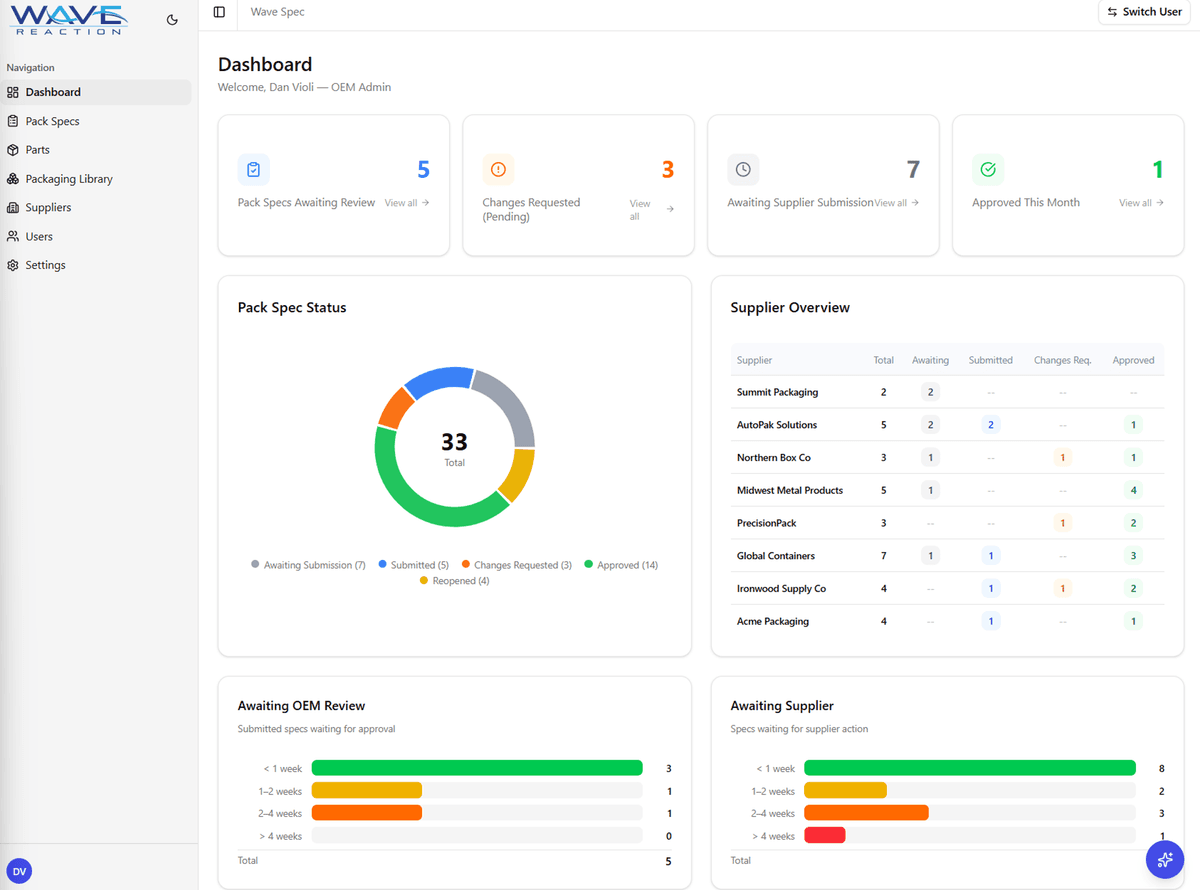1200x890 pixels.
Task: Select the Wave Spec breadcrumb title
Action: (276, 12)
